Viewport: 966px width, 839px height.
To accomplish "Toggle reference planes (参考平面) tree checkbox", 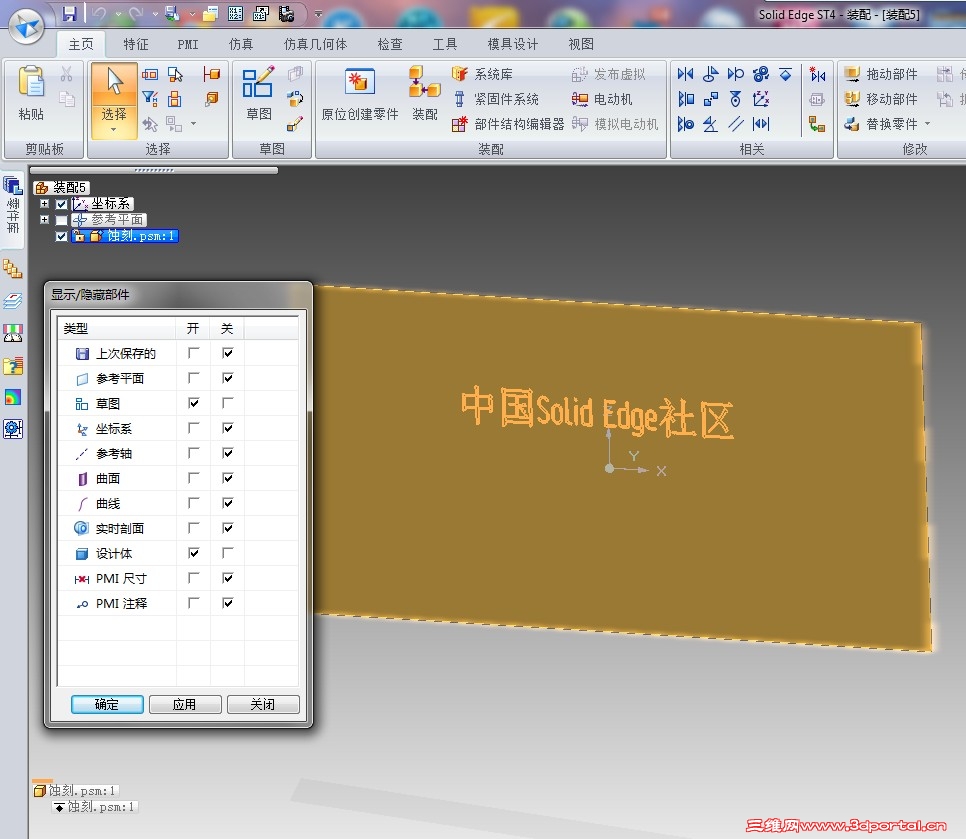I will pyautogui.click(x=62, y=220).
